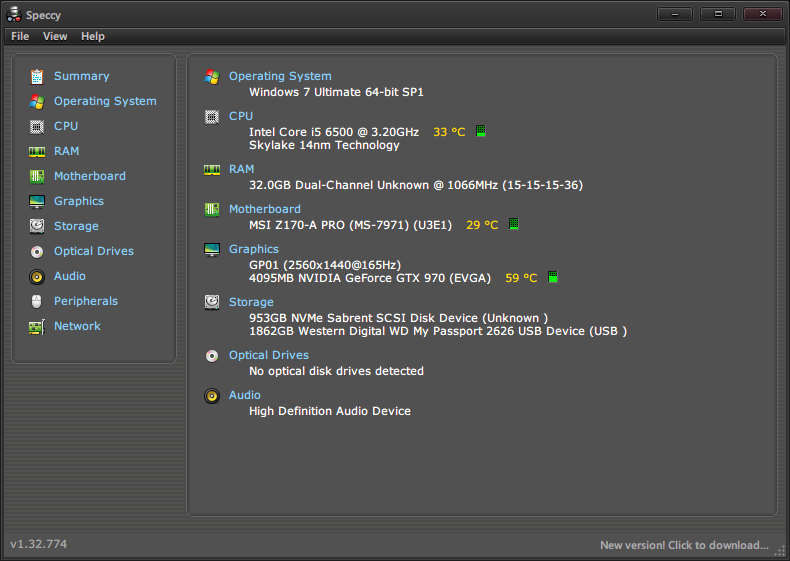Open the View menu
This screenshot has height=561, width=790.
55,36
